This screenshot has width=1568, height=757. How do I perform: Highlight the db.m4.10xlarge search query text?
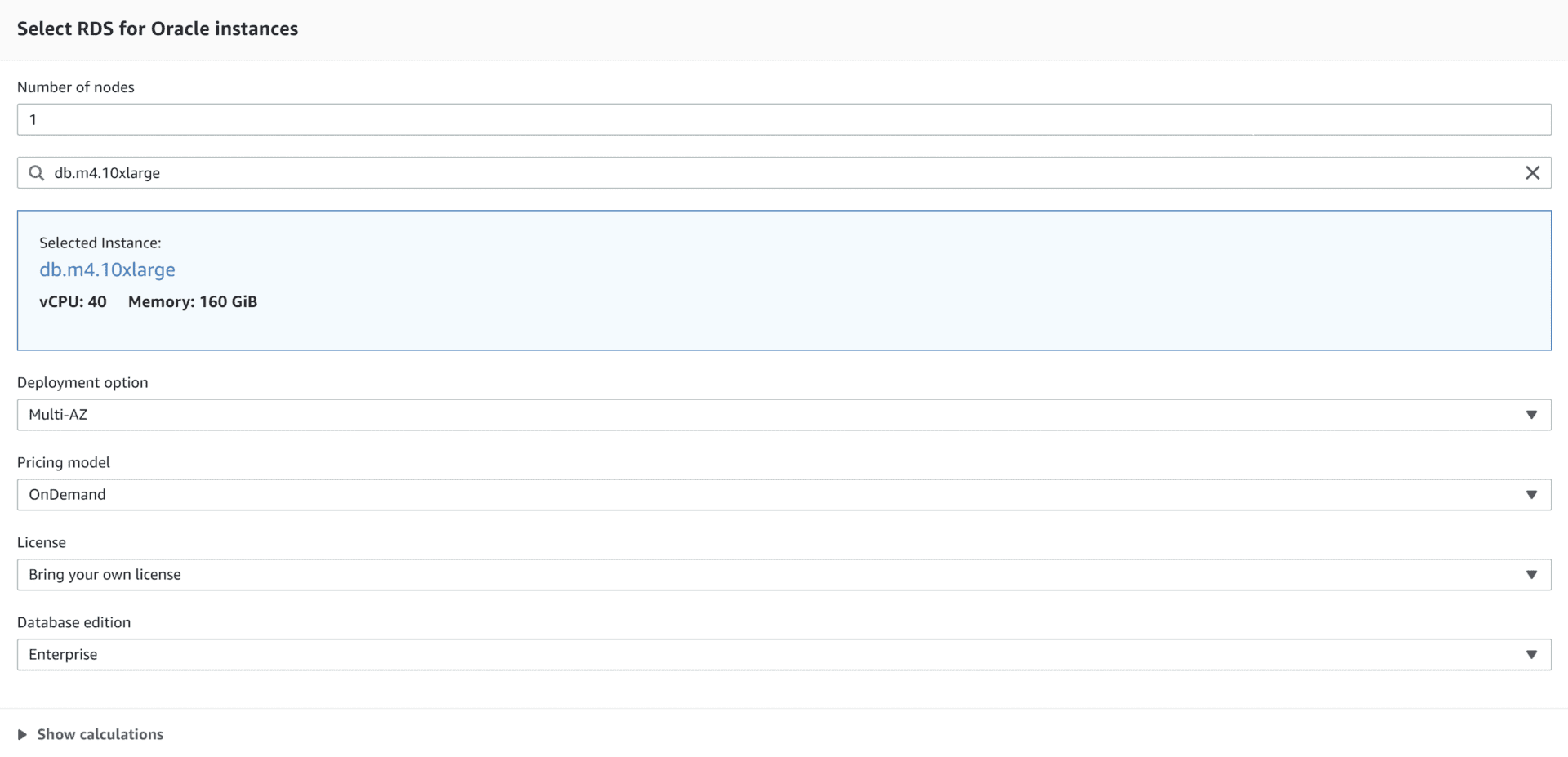pyautogui.click(x=106, y=172)
